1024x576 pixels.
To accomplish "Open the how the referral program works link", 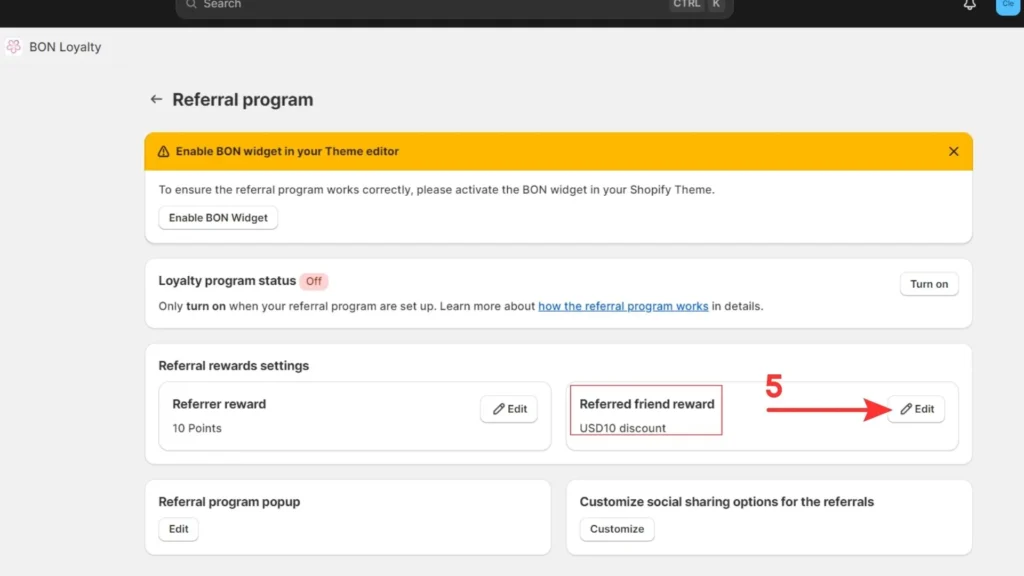I will click(623, 307).
